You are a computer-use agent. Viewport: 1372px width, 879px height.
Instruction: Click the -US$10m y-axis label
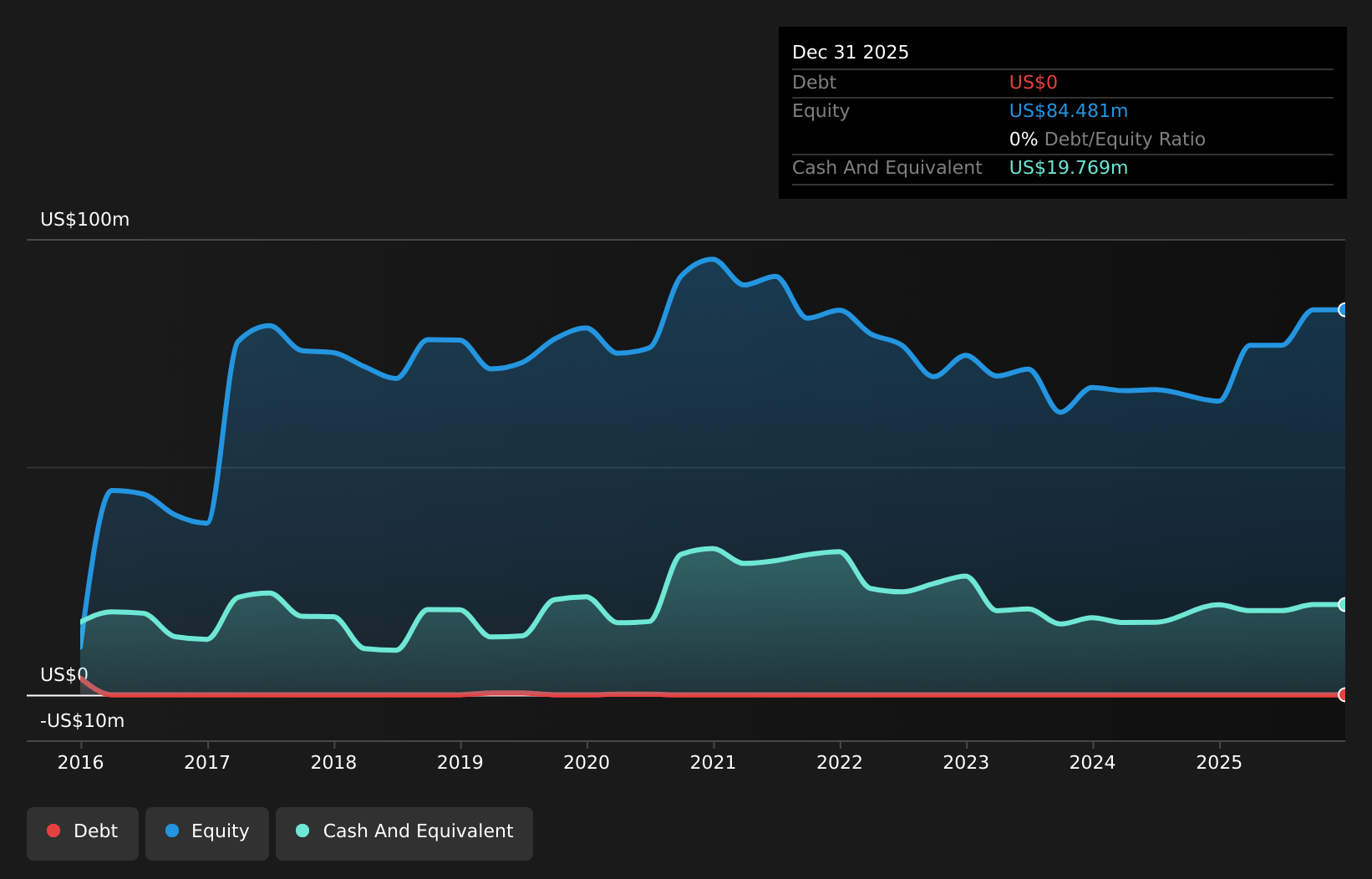click(82, 721)
